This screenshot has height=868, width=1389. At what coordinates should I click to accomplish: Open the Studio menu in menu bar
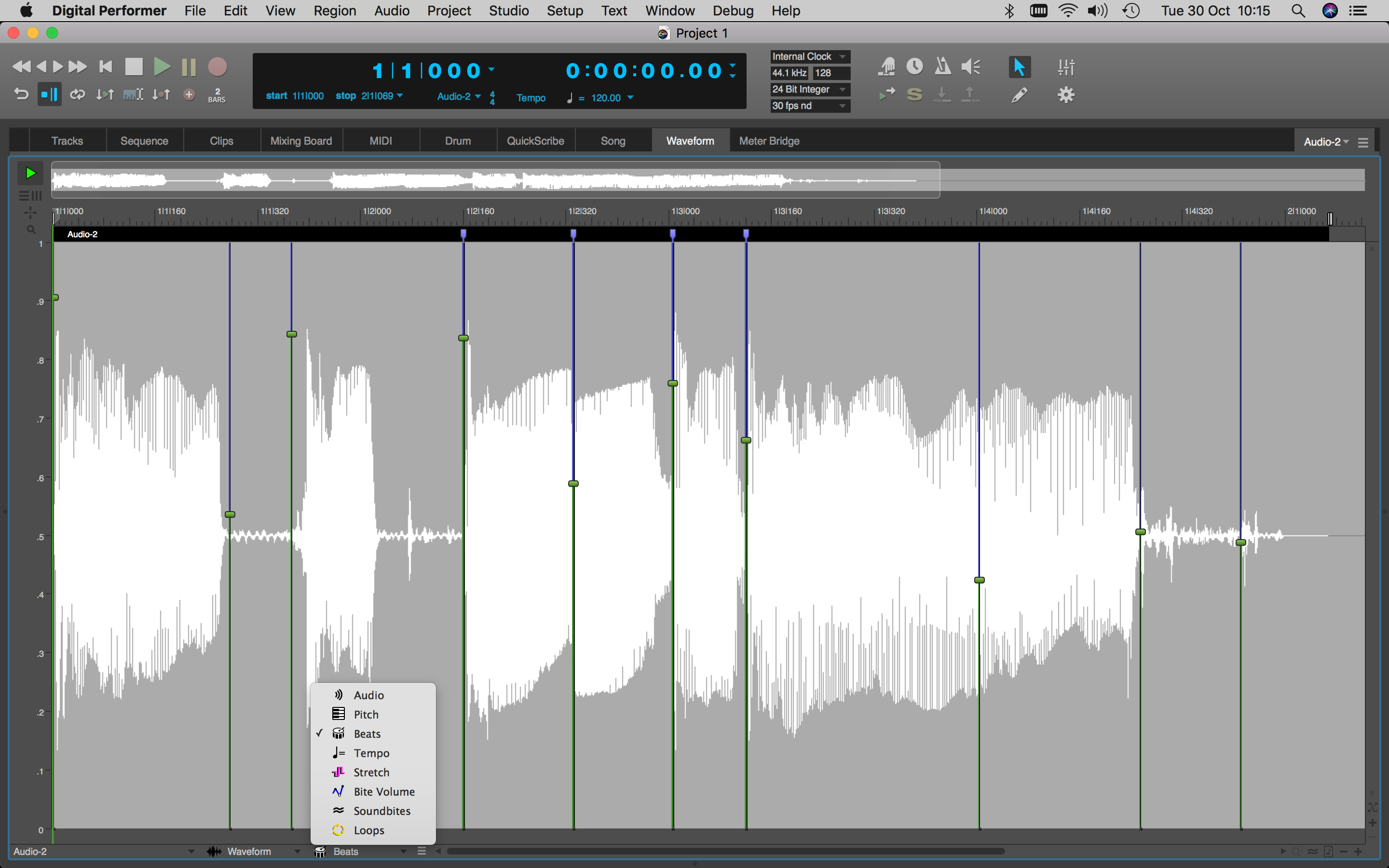(x=508, y=11)
